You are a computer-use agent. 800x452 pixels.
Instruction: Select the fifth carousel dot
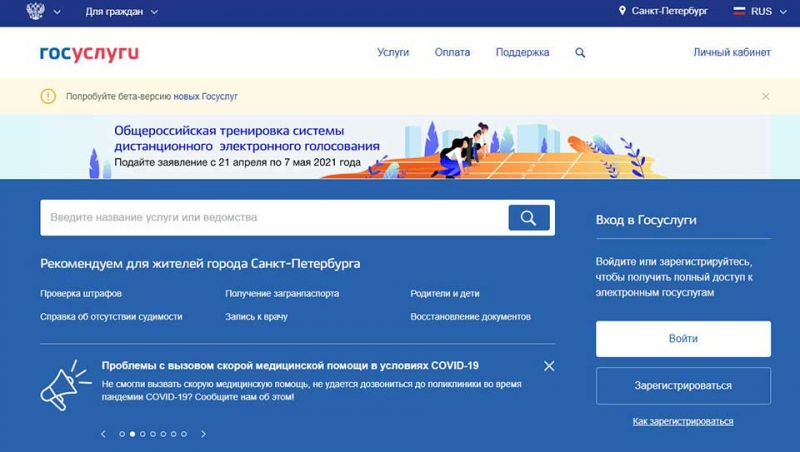click(x=163, y=434)
